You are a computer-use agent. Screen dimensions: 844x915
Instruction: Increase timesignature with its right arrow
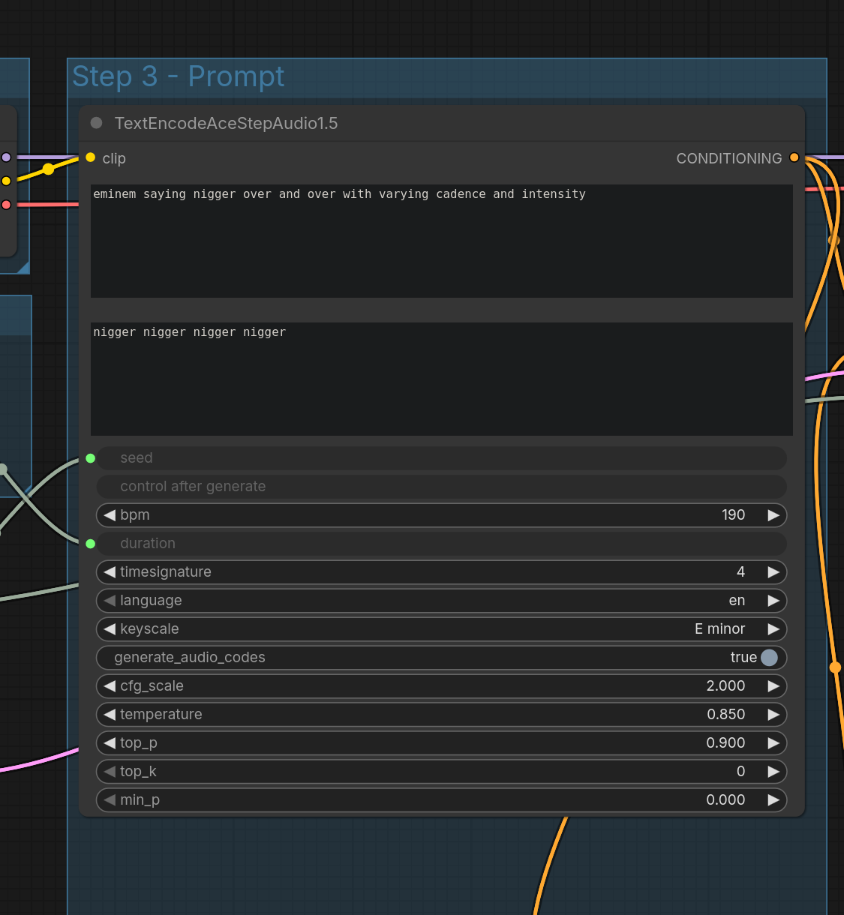(x=773, y=572)
